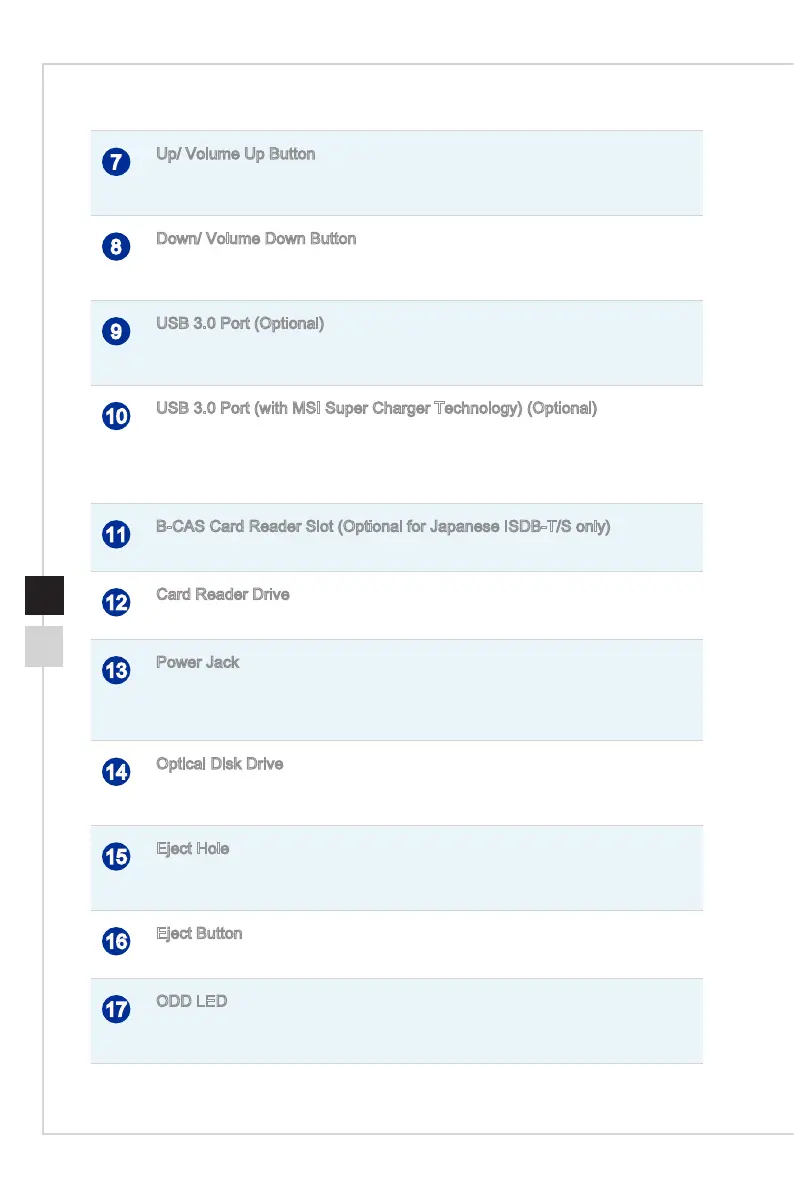Click the number 16 badge icon
Viewport: 794px width, 1191px height.
[116, 941]
